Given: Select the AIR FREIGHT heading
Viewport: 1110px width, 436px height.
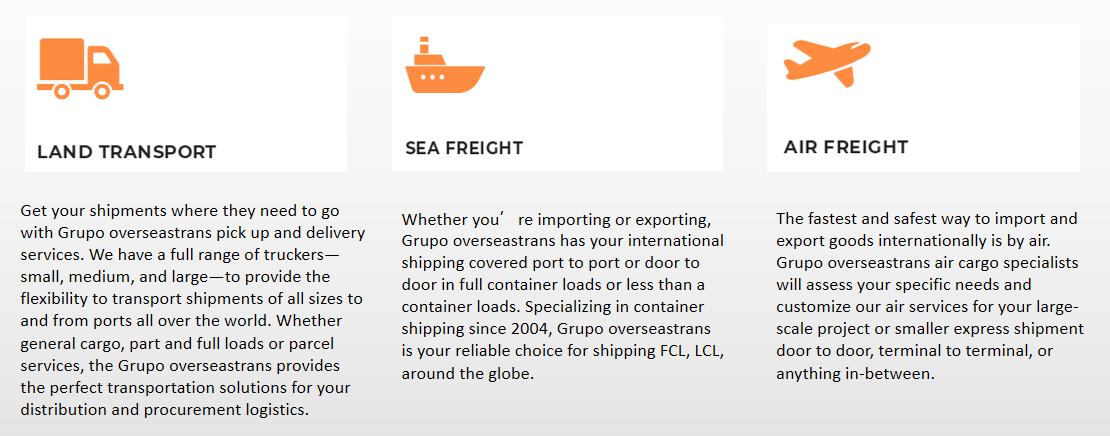Looking at the screenshot, I should tap(846, 147).
